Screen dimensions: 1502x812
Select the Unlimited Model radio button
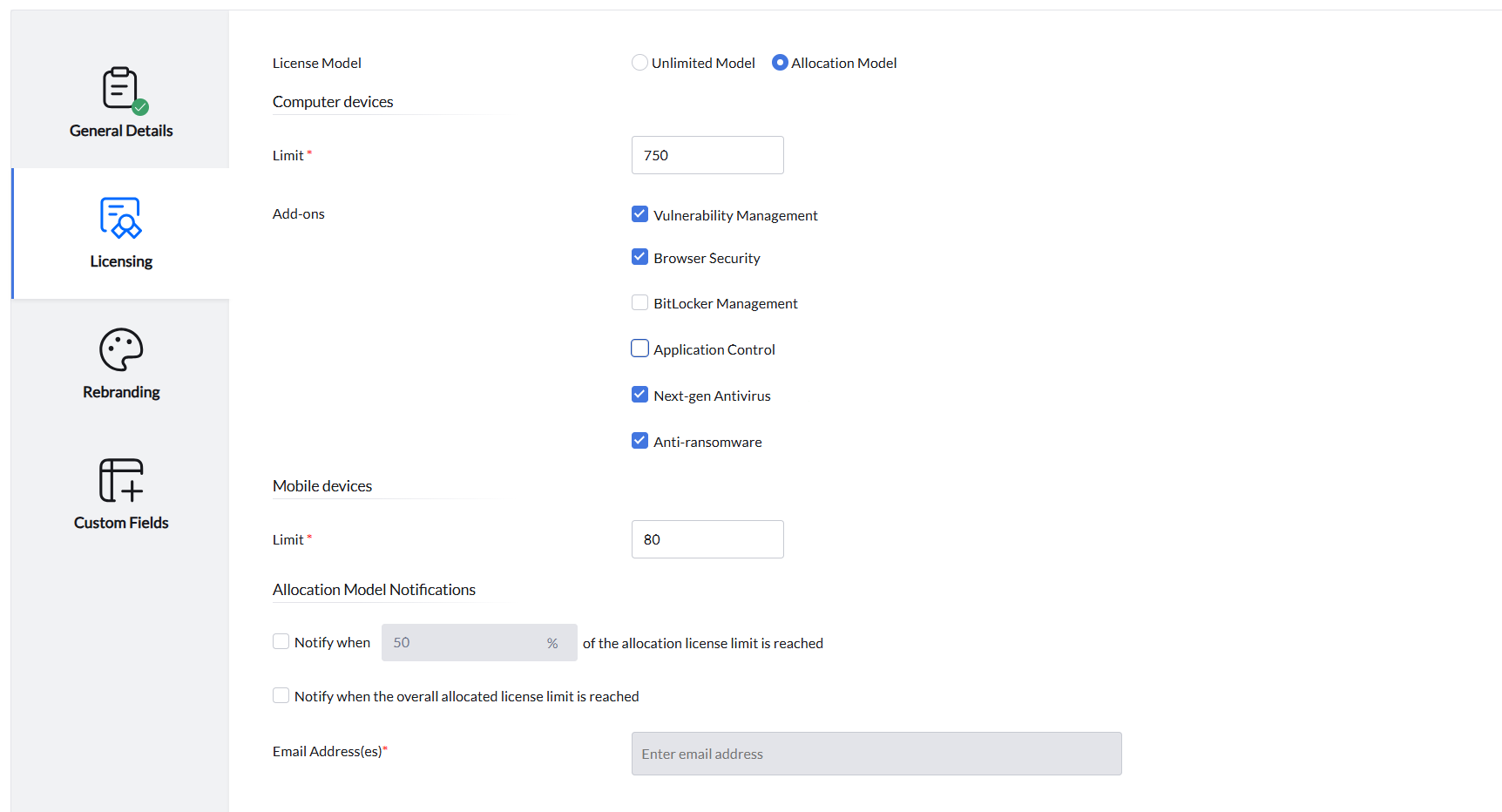(640, 63)
